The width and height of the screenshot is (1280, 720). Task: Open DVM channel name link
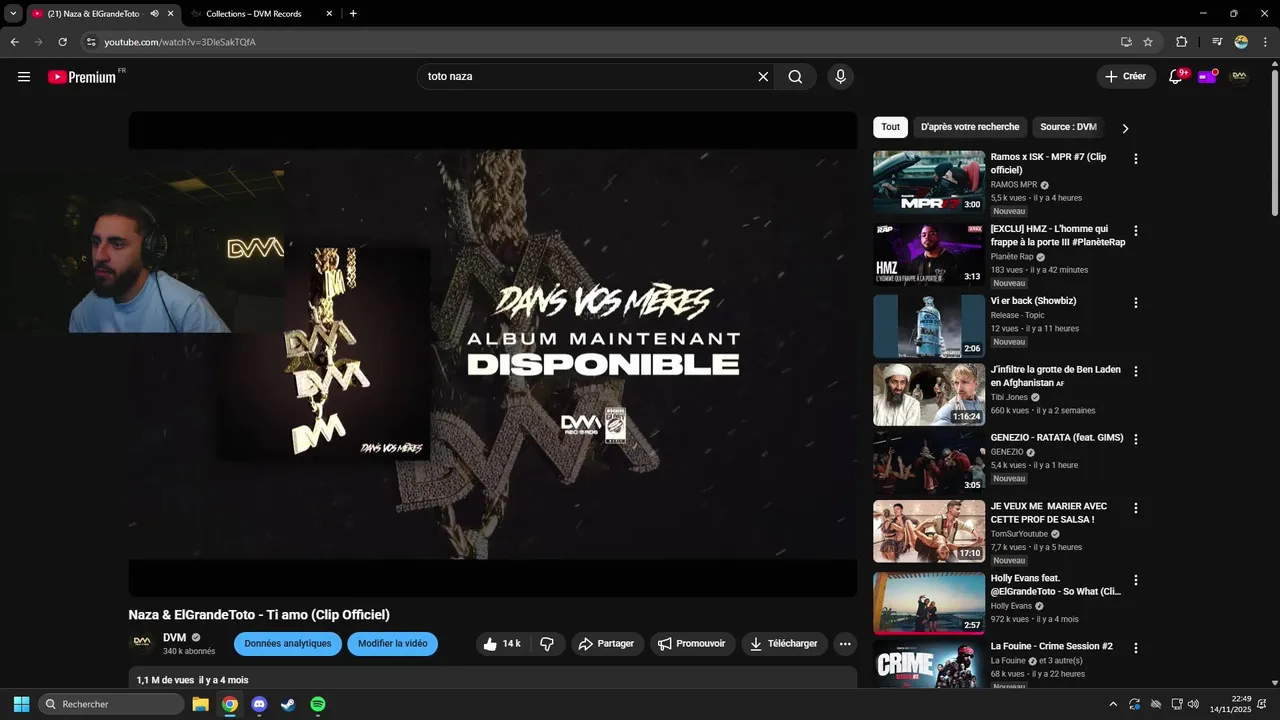point(174,637)
